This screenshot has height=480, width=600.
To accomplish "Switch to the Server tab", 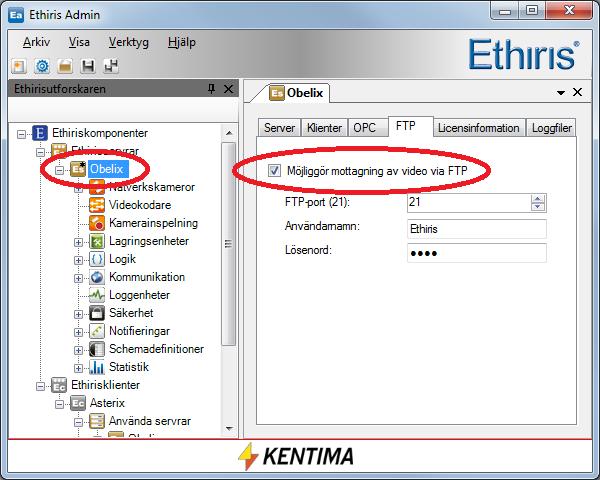I will click(279, 128).
